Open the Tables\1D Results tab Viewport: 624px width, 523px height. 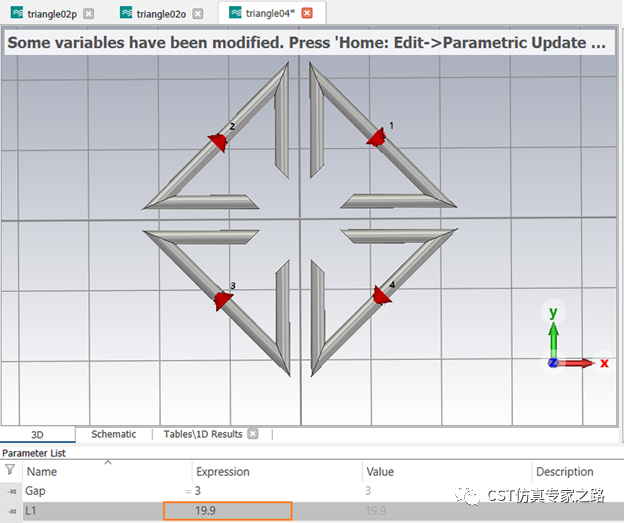point(203,434)
